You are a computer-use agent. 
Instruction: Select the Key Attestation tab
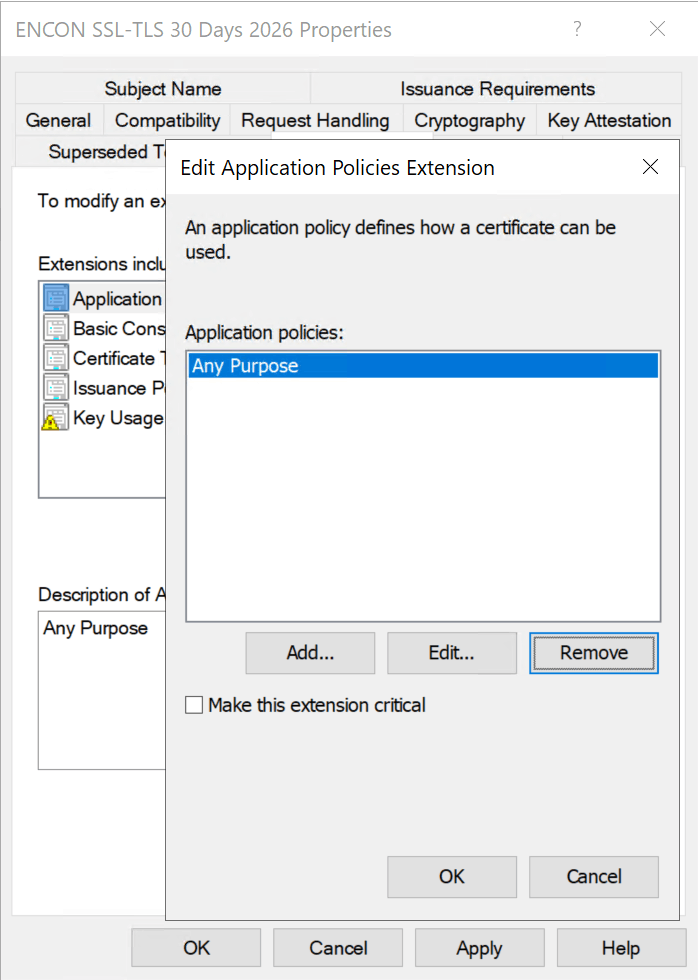(609, 120)
